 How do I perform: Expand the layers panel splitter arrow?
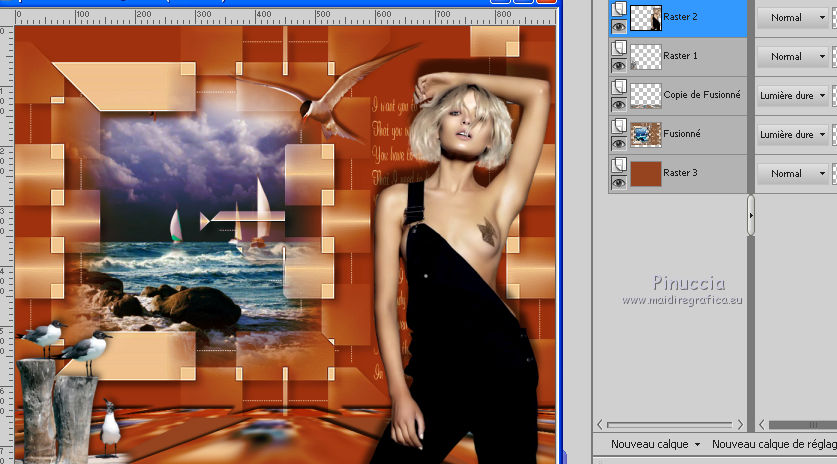point(751,215)
